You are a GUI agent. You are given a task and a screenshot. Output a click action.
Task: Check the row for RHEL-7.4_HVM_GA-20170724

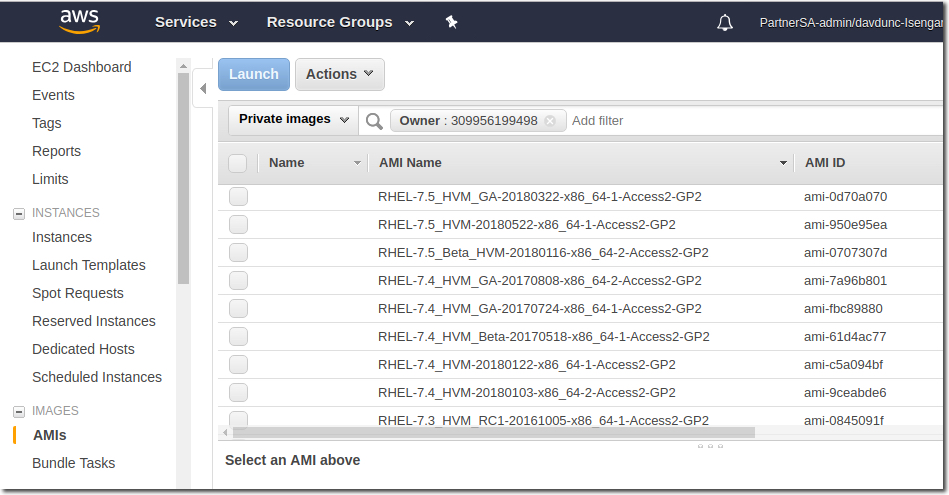[x=238, y=309]
